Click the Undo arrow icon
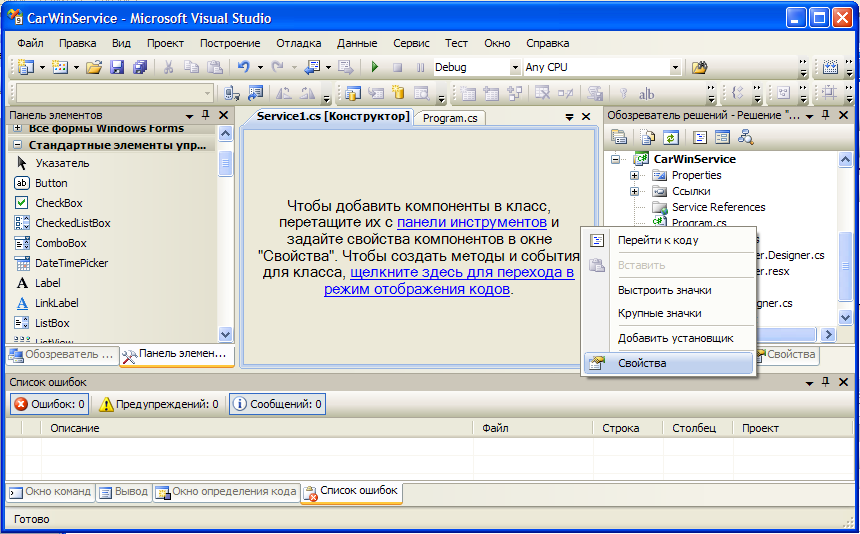The width and height of the screenshot is (860, 534). (x=243, y=67)
